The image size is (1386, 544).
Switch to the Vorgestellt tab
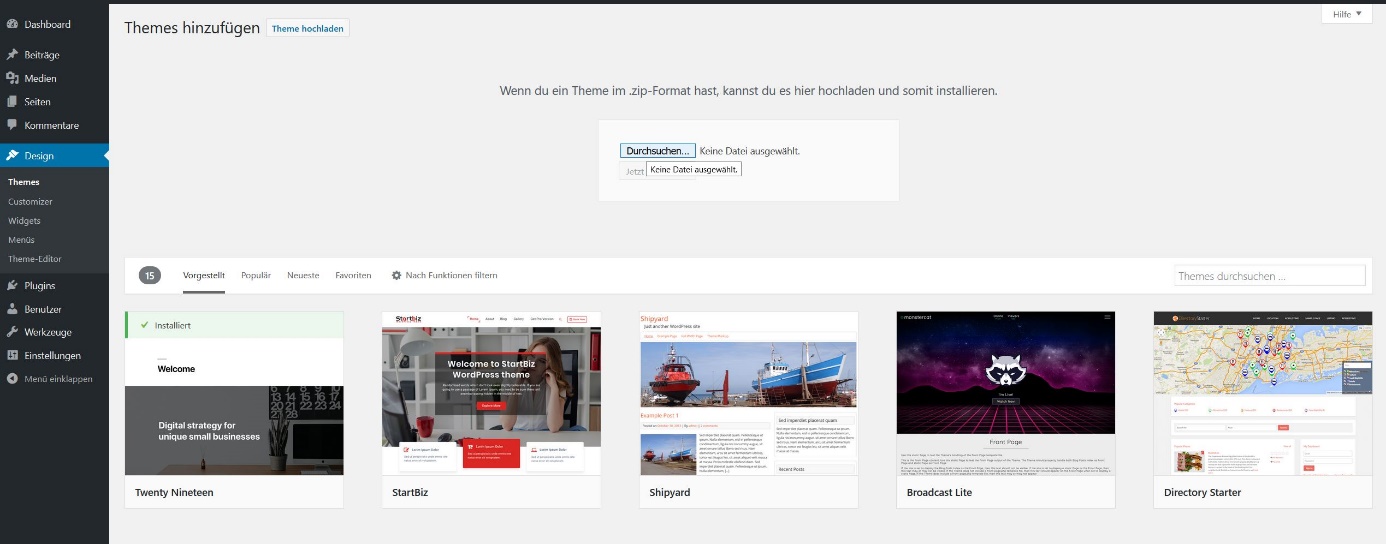[x=204, y=275]
